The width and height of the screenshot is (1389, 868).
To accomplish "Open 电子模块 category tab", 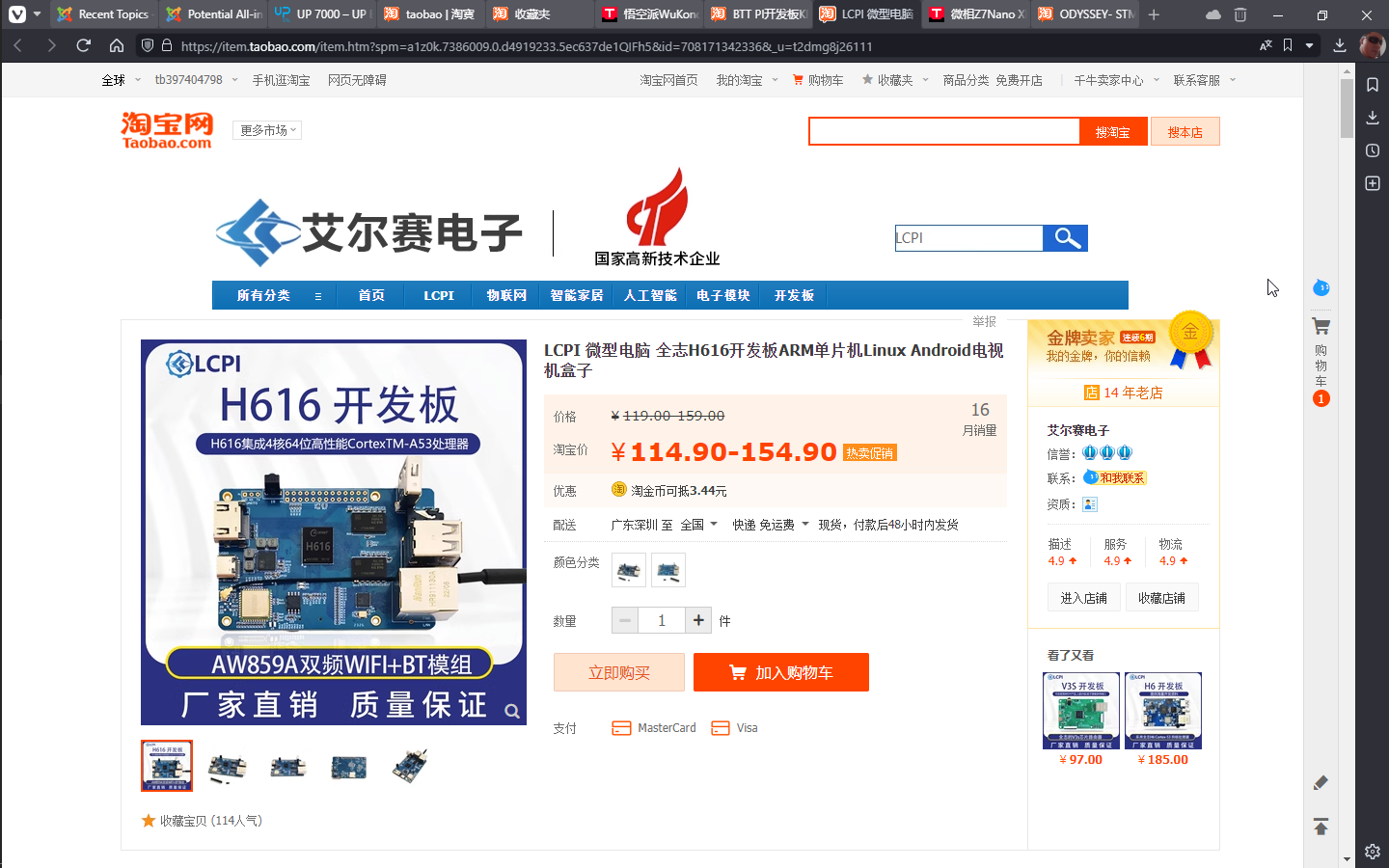I will pos(723,295).
